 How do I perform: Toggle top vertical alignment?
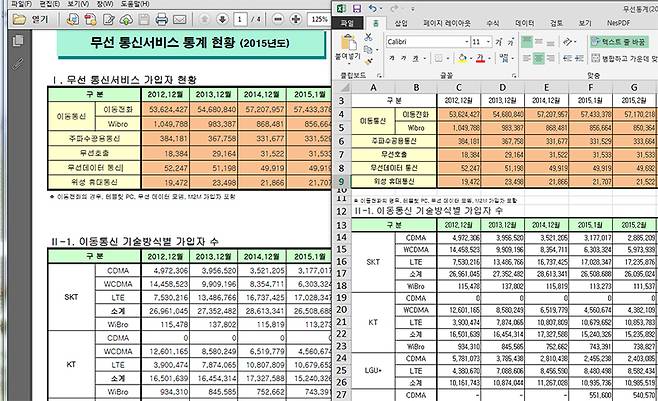point(527,42)
